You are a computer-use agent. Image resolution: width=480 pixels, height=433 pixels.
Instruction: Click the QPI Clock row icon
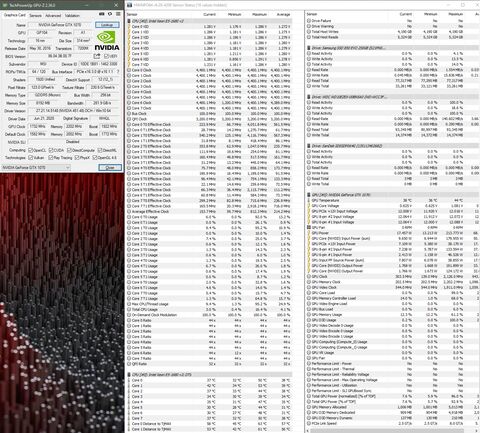[x=129, y=119]
